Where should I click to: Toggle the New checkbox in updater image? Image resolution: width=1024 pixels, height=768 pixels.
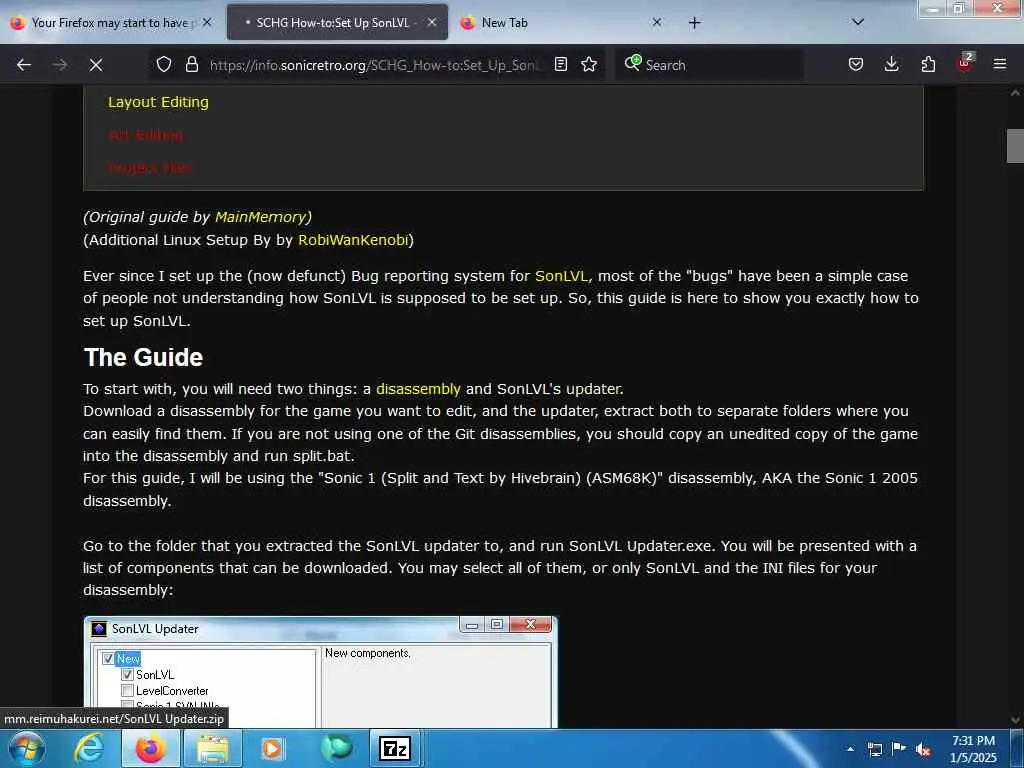point(108,658)
